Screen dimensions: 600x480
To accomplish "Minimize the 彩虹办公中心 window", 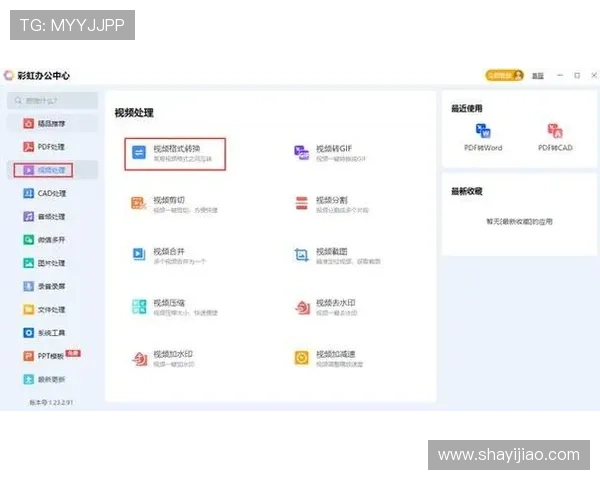I will pos(560,75).
